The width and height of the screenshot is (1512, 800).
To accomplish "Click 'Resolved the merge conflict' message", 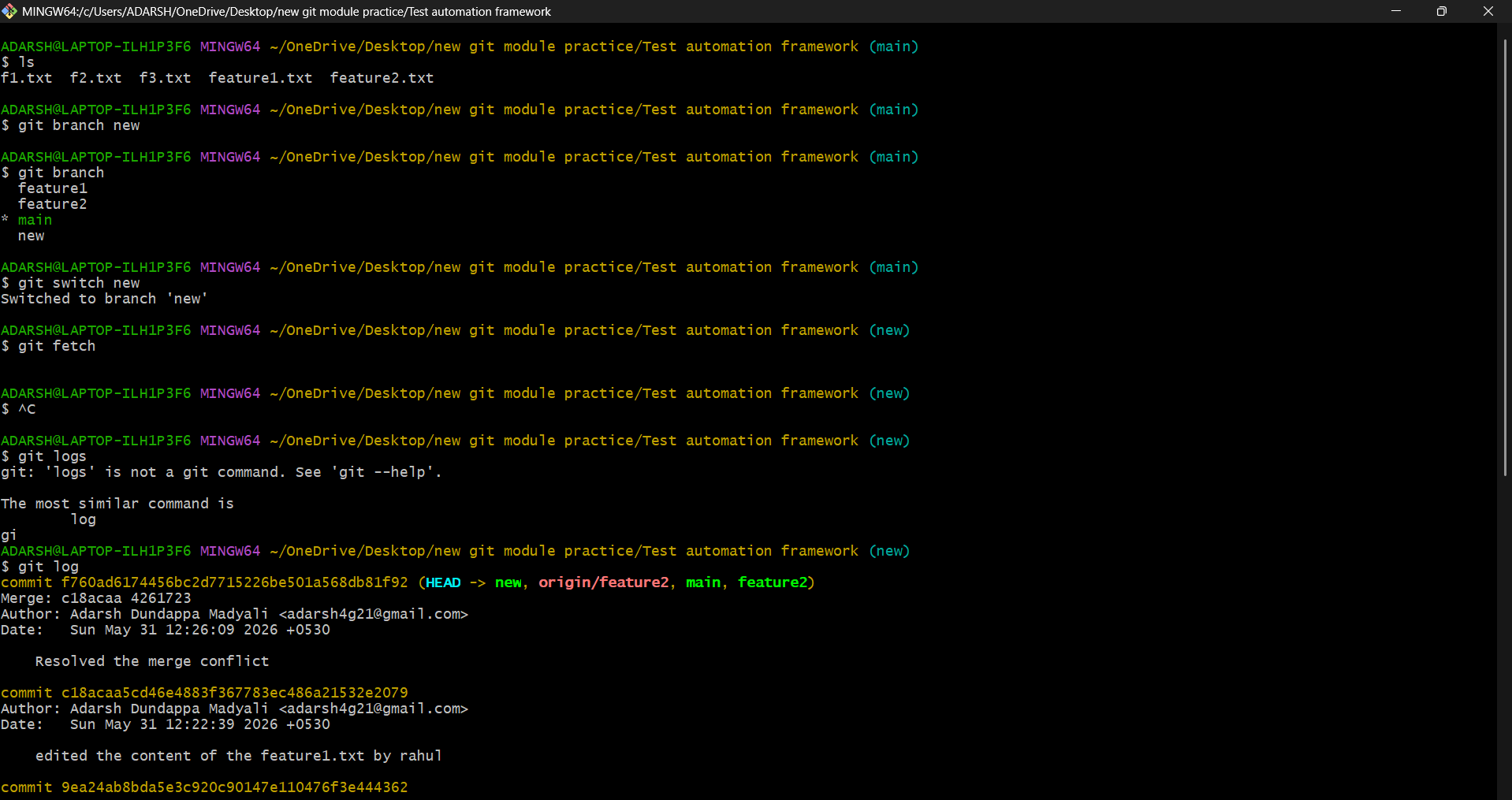I will click(152, 661).
